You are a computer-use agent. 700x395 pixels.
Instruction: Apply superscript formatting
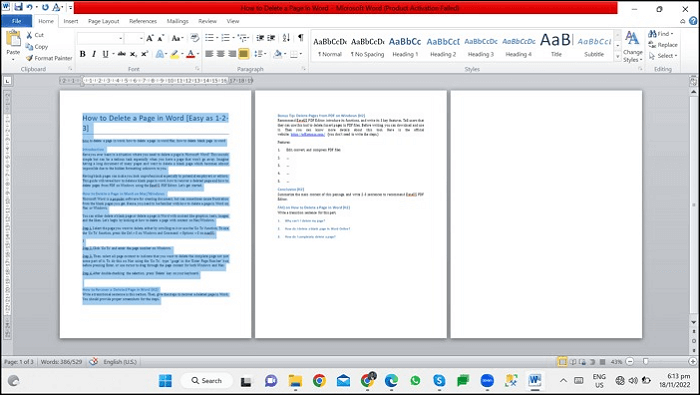tap(144, 54)
